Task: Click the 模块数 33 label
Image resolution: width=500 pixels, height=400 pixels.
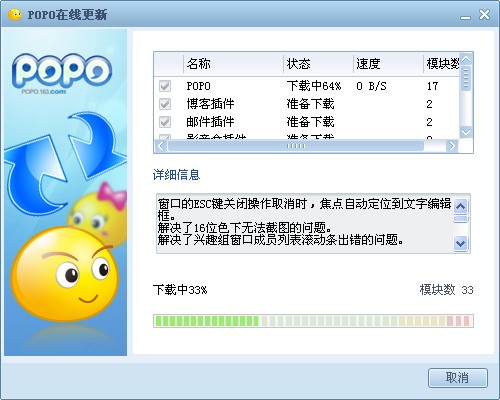Action: pyautogui.click(x=446, y=290)
